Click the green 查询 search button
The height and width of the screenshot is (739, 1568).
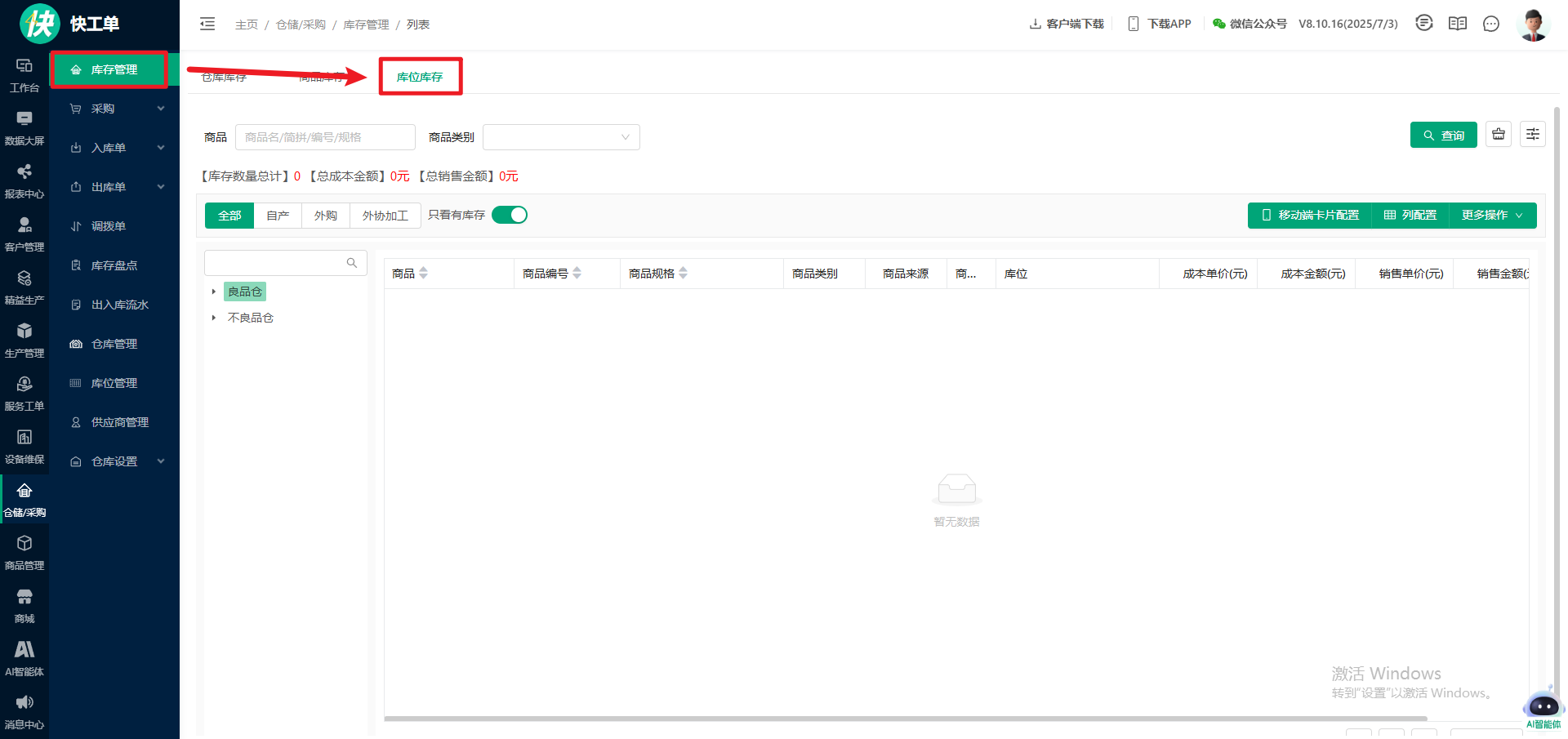coord(1443,136)
